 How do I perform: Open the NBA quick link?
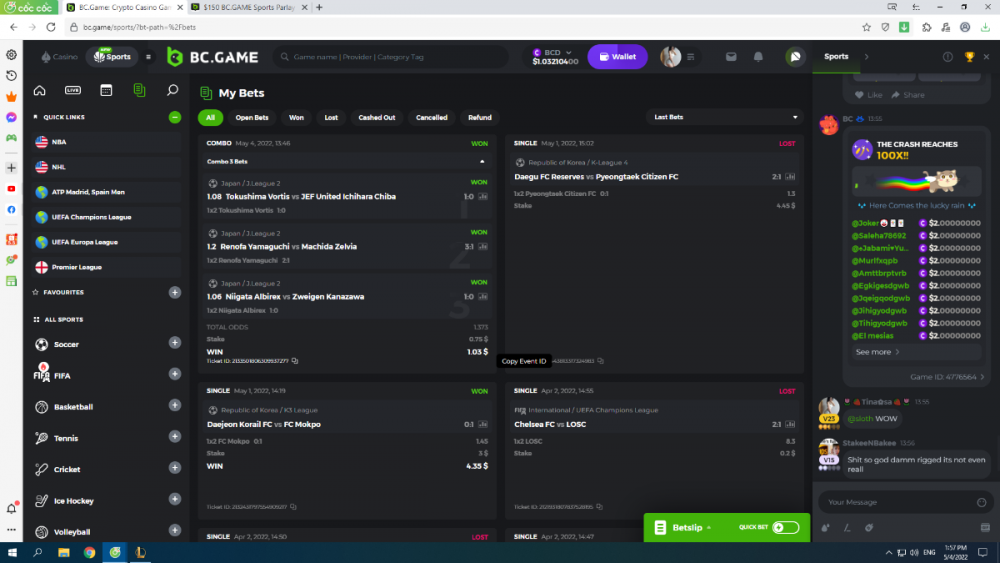pos(60,142)
